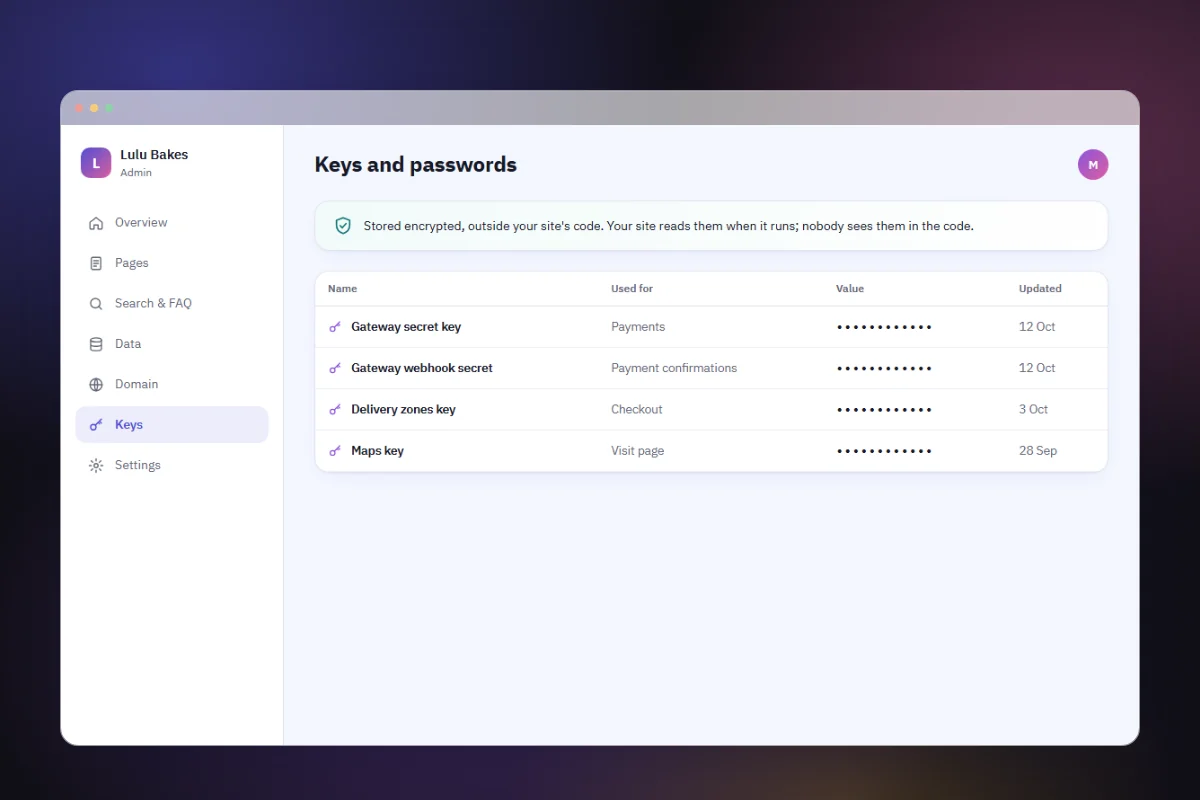
Task: Select the Keys sidebar item
Action: (172, 425)
